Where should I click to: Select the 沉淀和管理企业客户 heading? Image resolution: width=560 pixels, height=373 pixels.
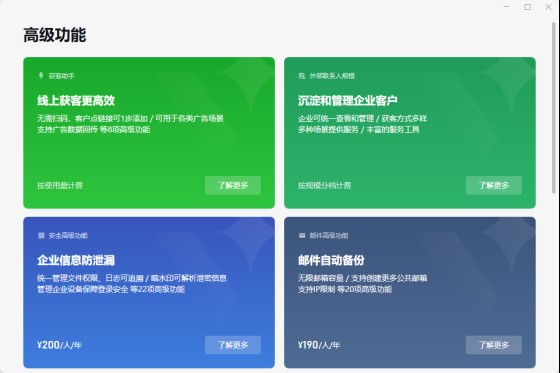348,100
